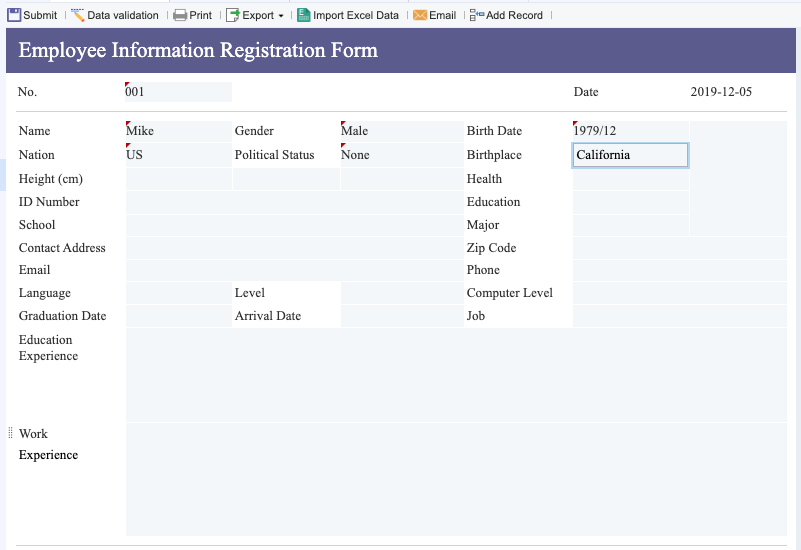801x550 pixels.
Task: Click the Computer Level input field
Action: pos(679,293)
